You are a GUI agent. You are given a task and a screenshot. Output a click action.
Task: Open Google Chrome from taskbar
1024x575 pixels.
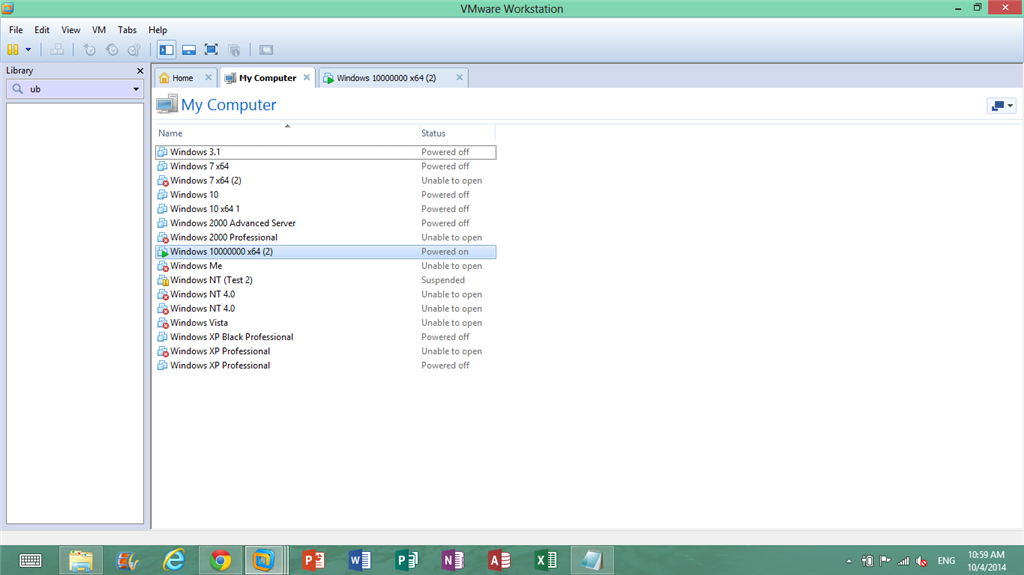tap(220, 560)
